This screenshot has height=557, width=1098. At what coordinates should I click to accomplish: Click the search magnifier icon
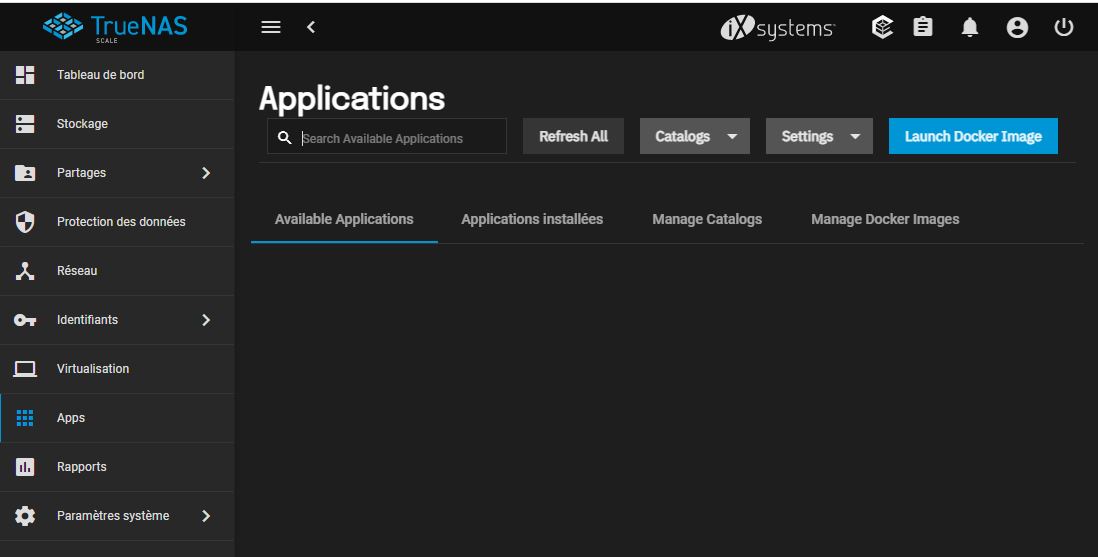pos(284,137)
